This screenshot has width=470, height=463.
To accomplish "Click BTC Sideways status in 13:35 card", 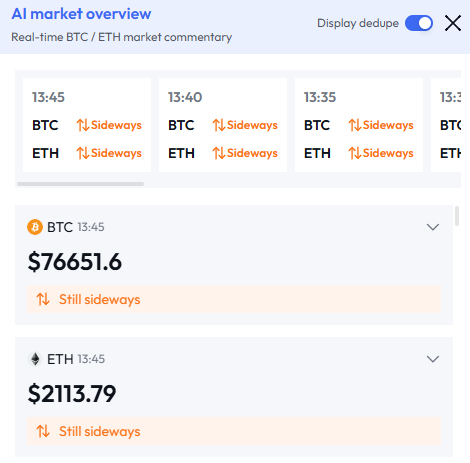I will [x=381, y=125].
